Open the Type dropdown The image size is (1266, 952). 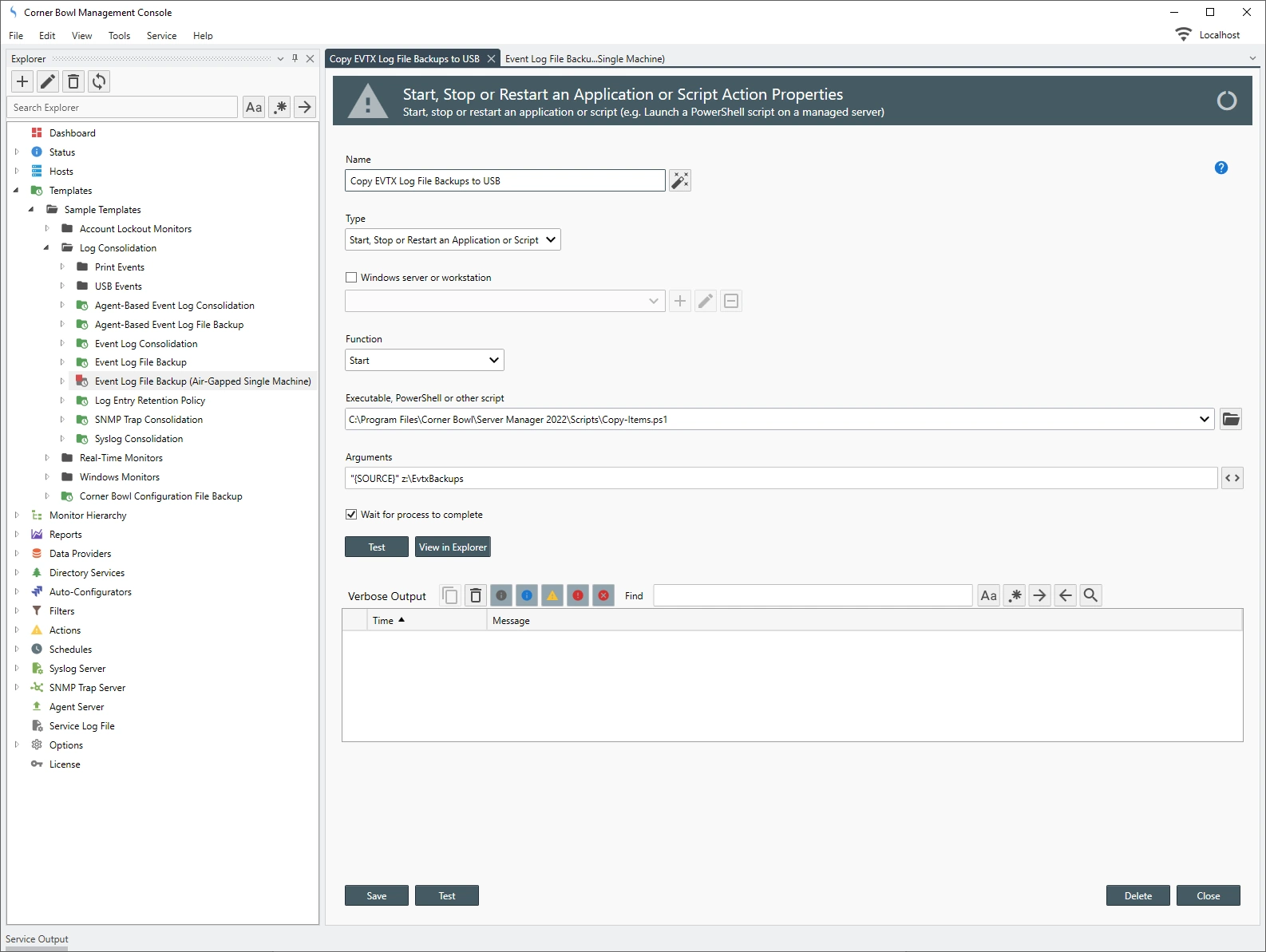click(x=453, y=240)
